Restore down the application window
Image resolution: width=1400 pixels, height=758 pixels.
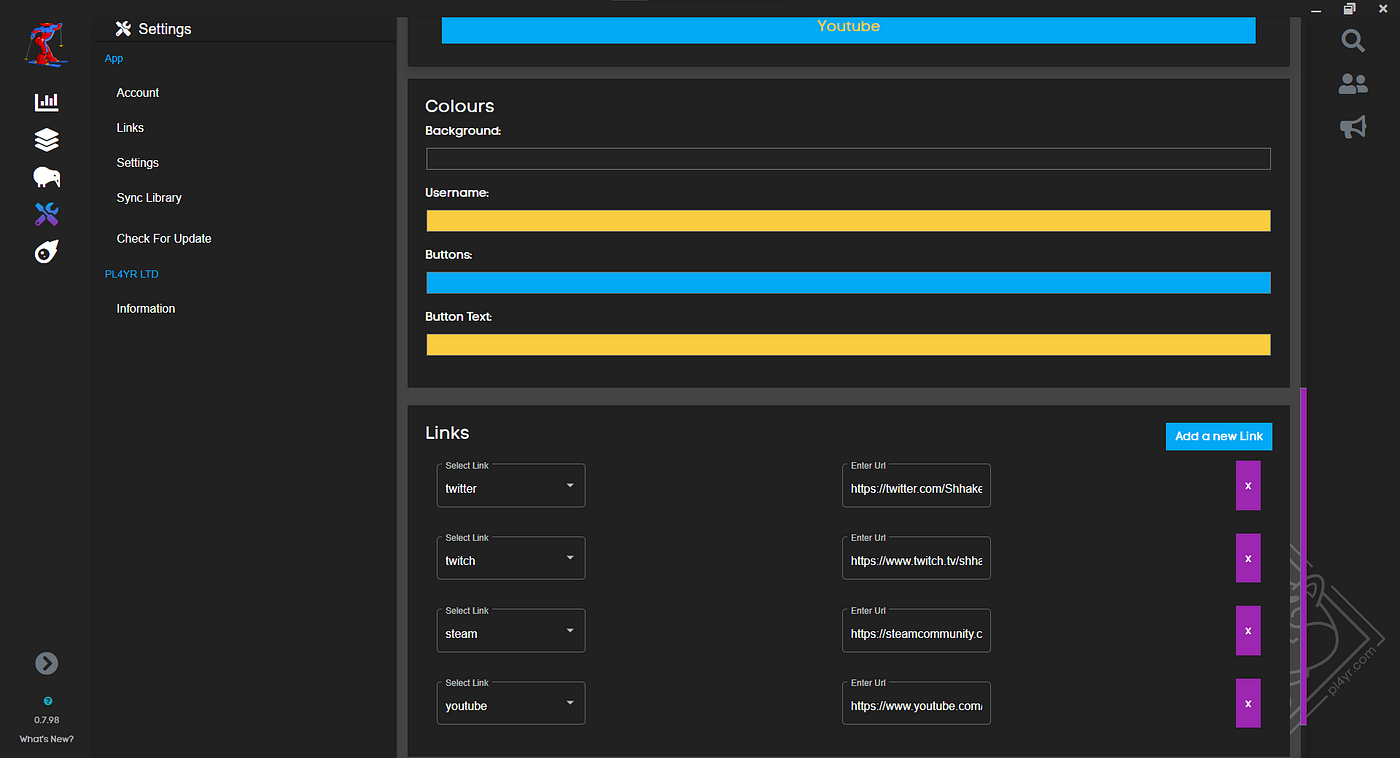tap(1350, 9)
